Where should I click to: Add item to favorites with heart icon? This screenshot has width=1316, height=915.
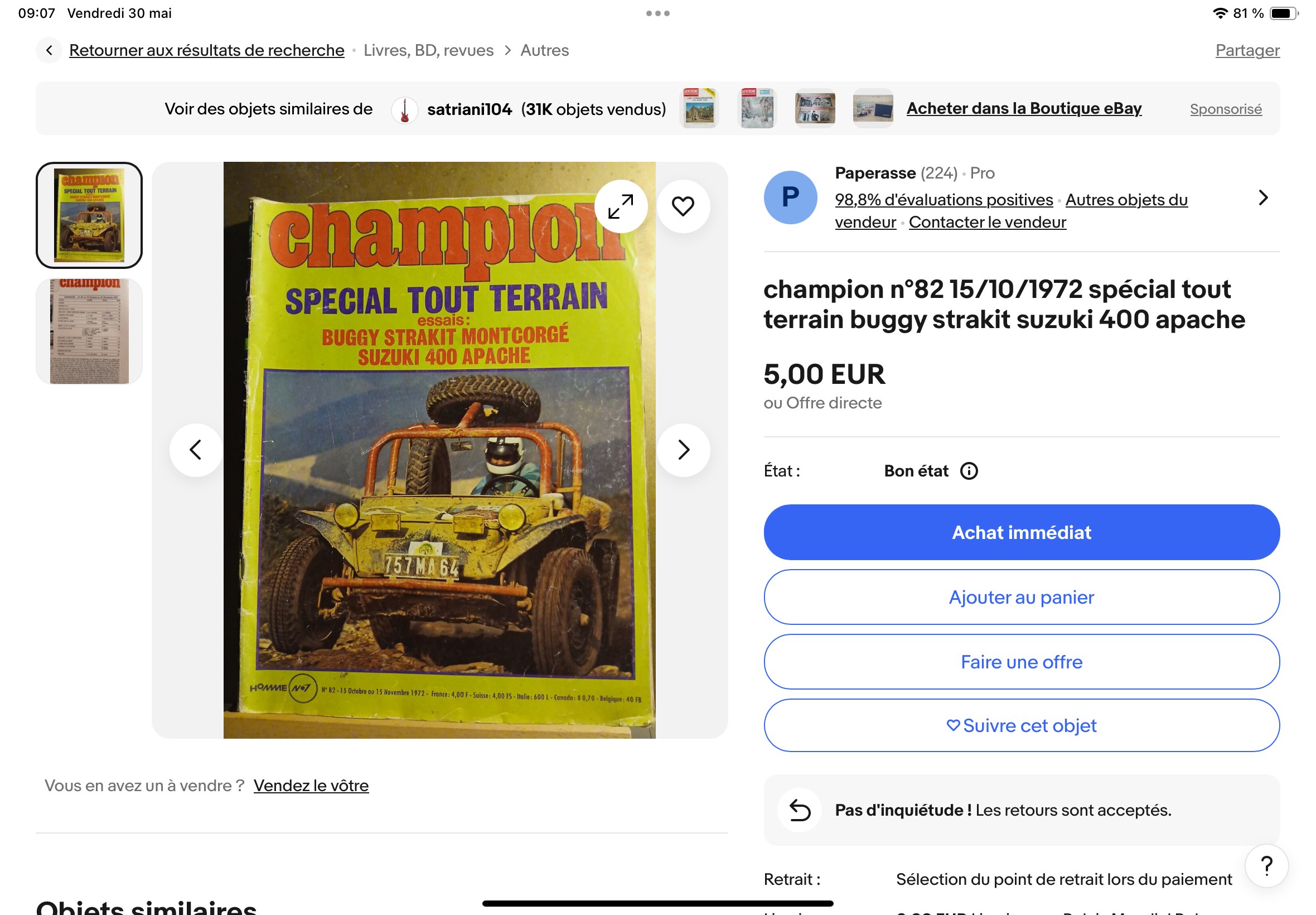pos(683,206)
